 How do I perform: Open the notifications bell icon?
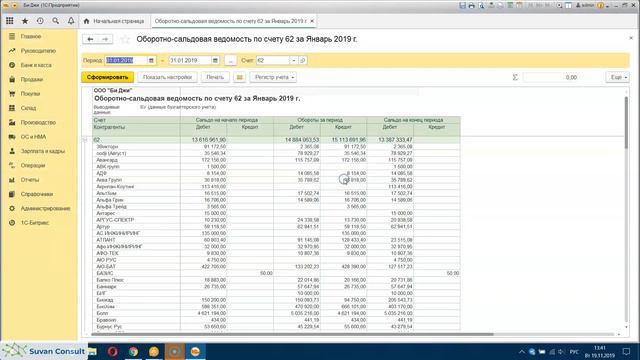click(x=71, y=21)
